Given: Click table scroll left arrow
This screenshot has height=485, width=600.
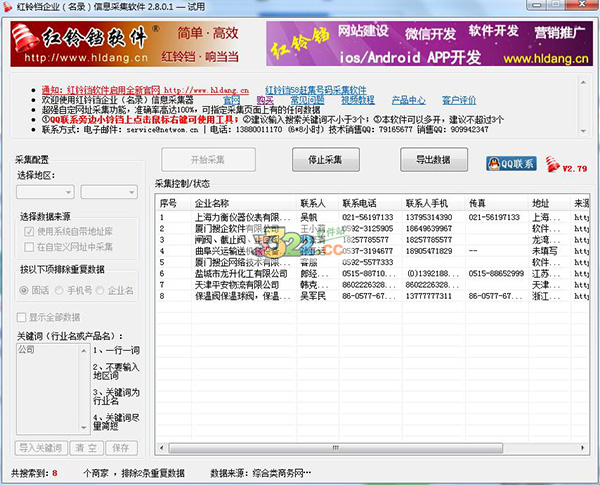Looking at the screenshot, I should click(161, 447).
